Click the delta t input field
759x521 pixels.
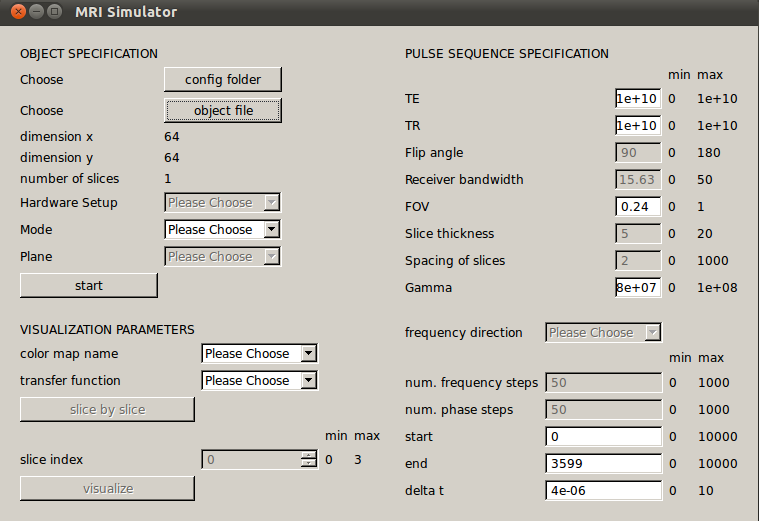[603, 490]
